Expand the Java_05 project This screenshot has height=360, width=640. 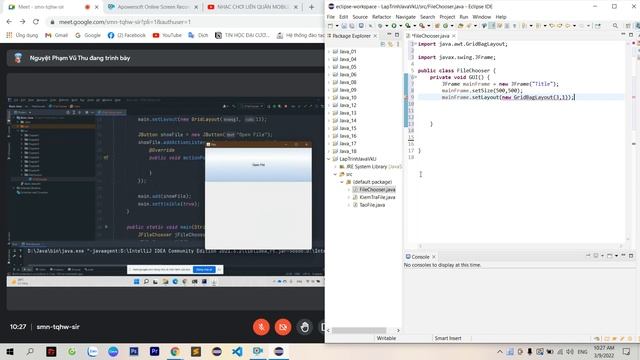pos(329,67)
